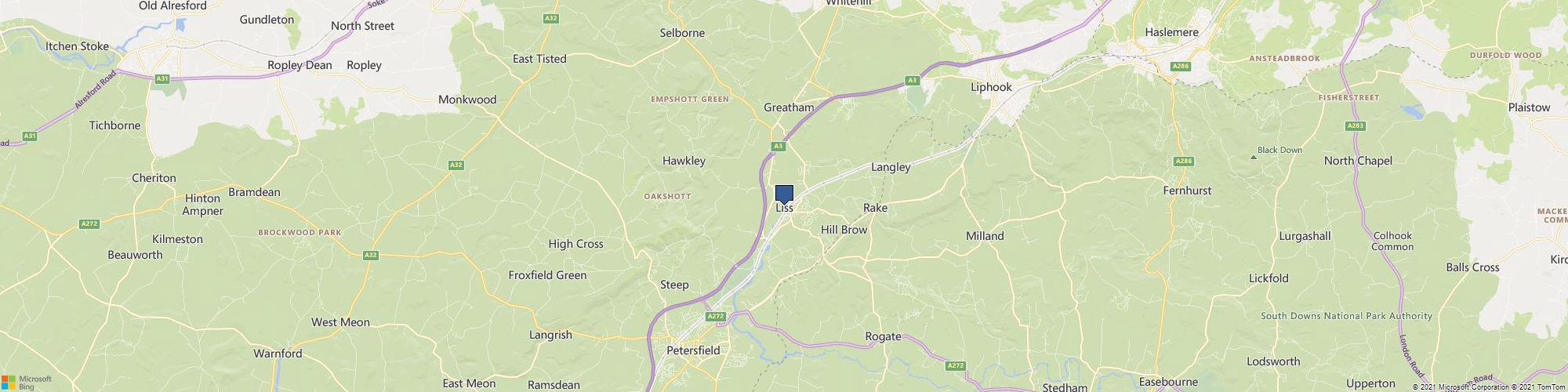Screen dimensions: 1568x392
Task: Click the Rogate village label
Action: 883,336
